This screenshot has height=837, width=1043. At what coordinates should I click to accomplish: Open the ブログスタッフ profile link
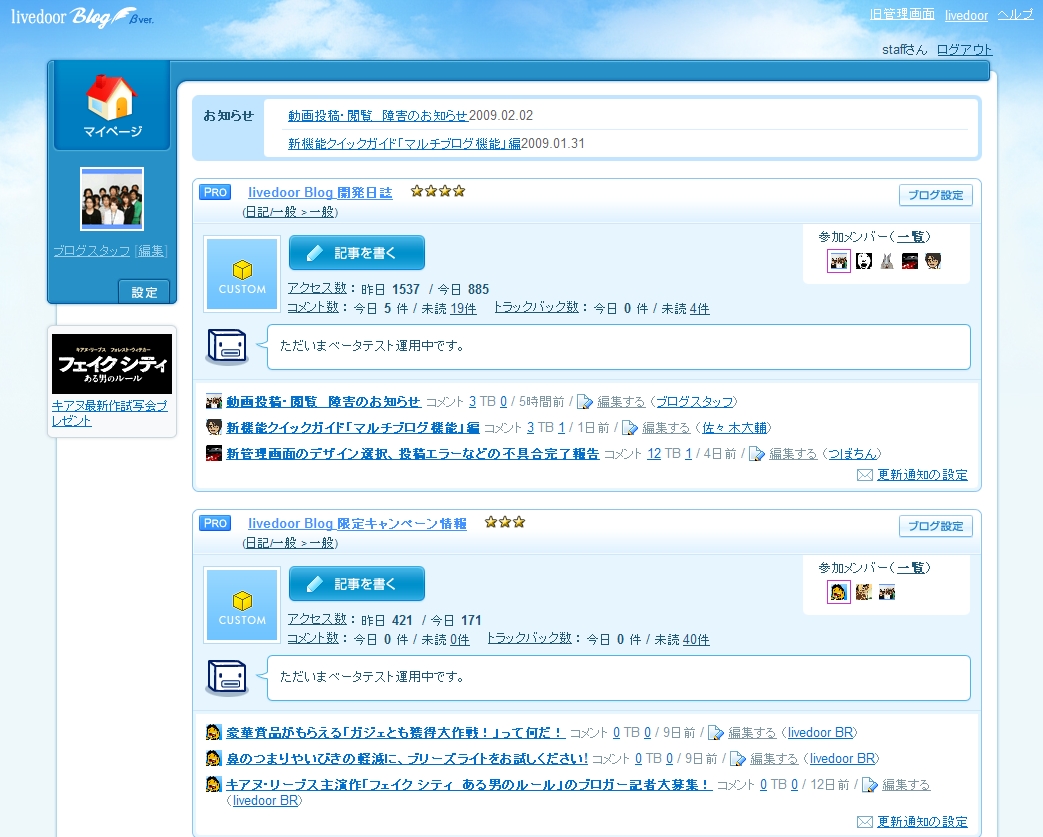92,251
